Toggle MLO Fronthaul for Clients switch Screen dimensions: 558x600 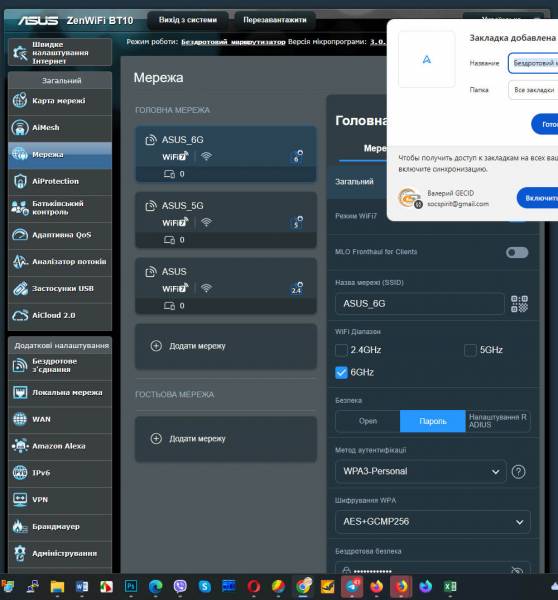(x=517, y=253)
